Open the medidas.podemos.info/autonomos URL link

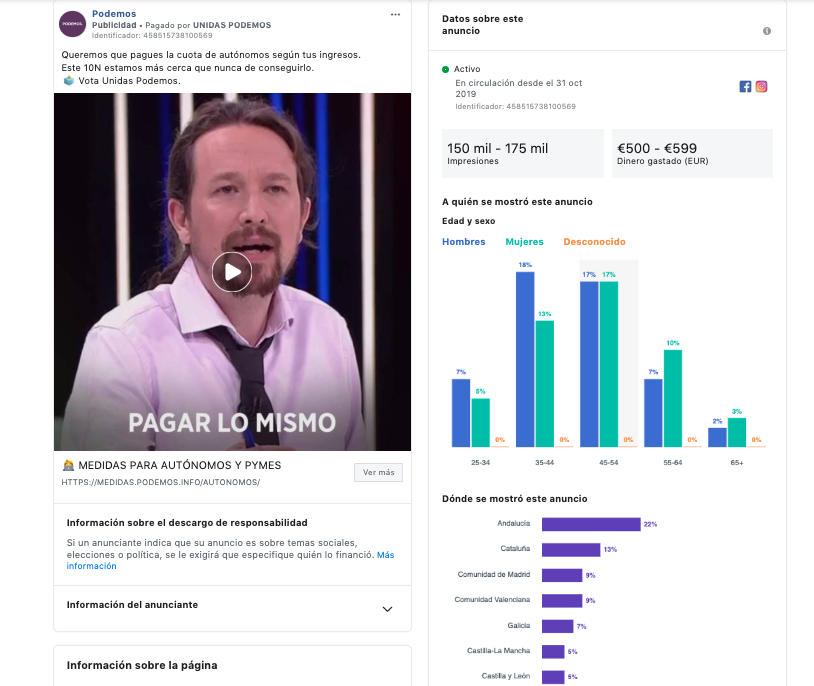click(161, 482)
